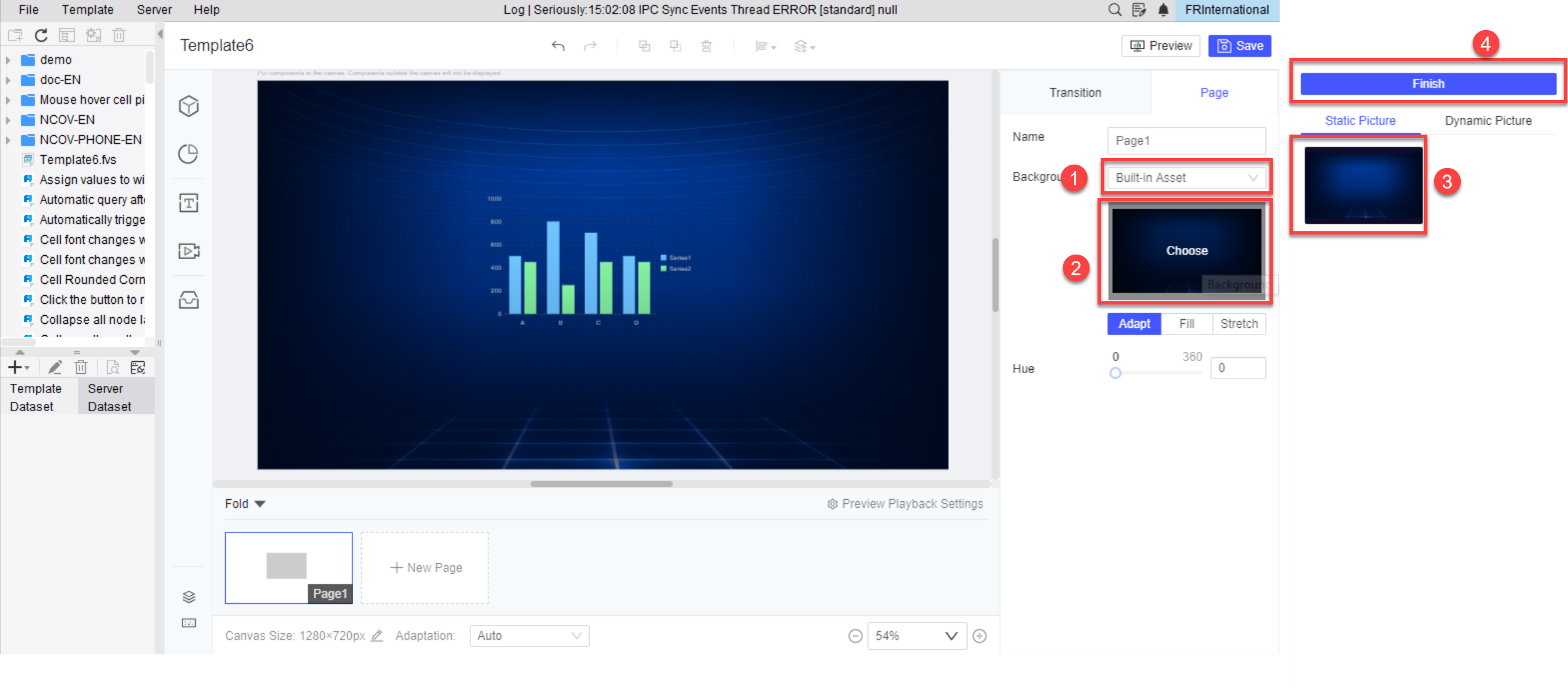This screenshot has height=693, width=1568.
Task: Open the File menu
Action: pyautogui.click(x=29, y=10)
